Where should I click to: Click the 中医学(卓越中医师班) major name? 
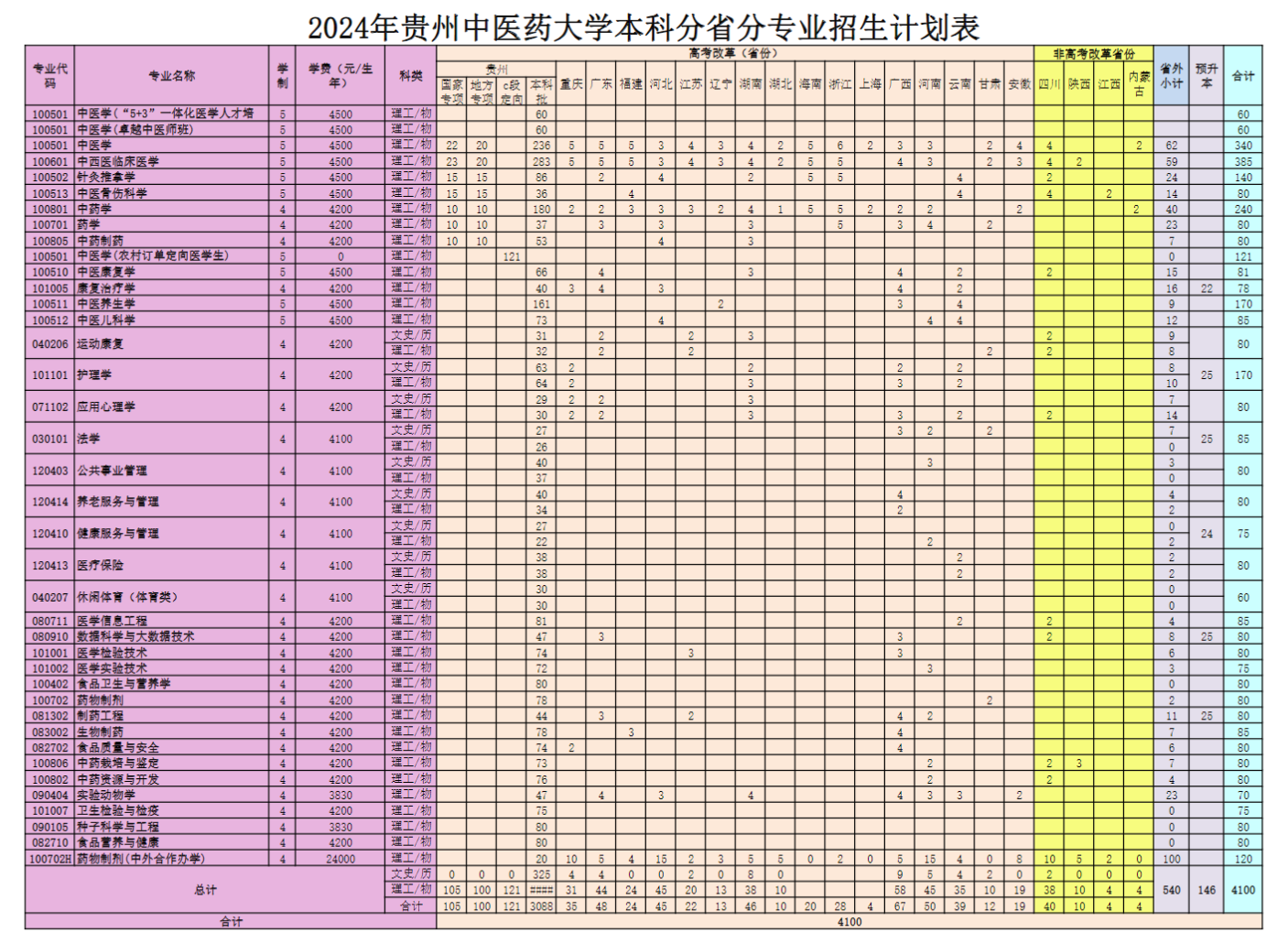point(135,130)
